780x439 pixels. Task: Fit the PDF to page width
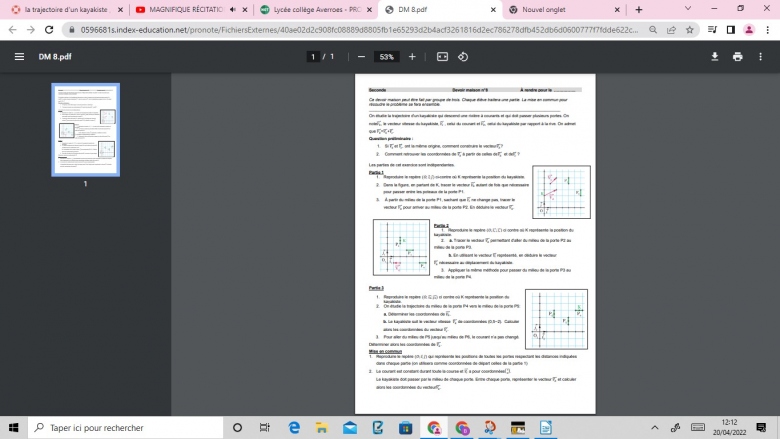click(442, 57)
